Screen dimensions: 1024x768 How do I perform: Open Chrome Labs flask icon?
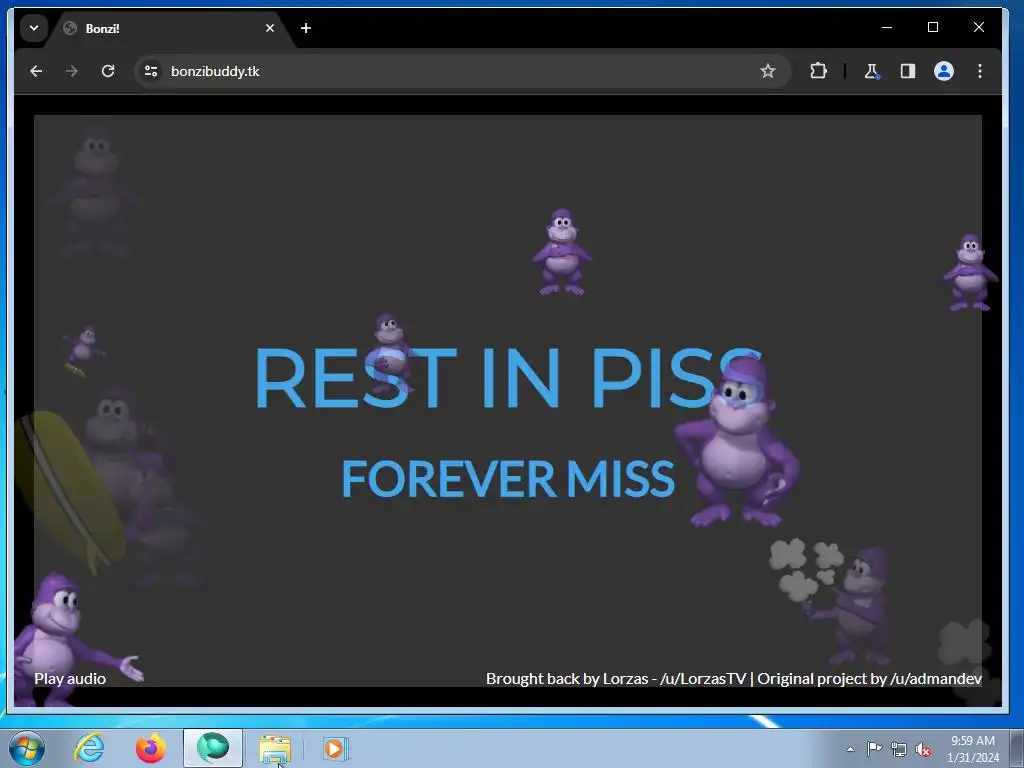[x=871, y=71]
